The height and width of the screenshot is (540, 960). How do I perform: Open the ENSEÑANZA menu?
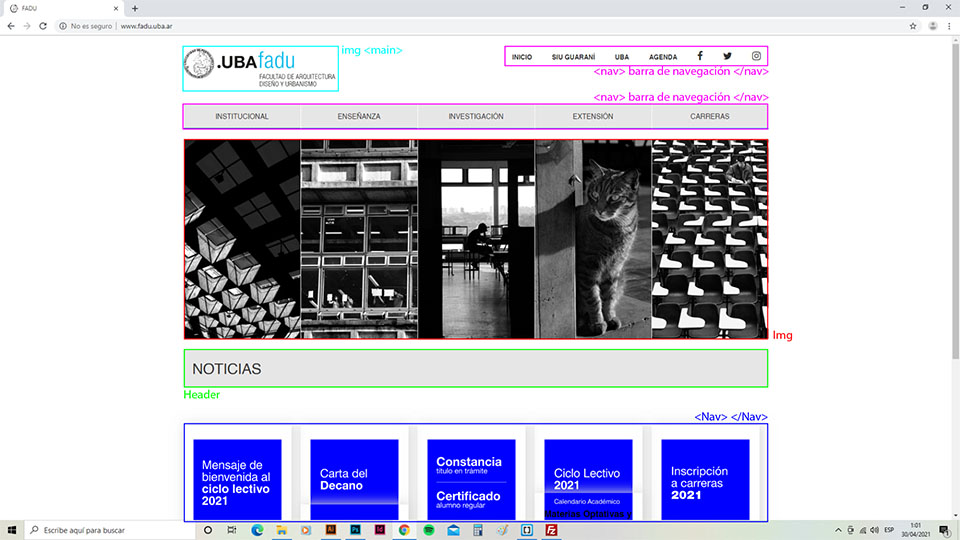coord(359,116)
